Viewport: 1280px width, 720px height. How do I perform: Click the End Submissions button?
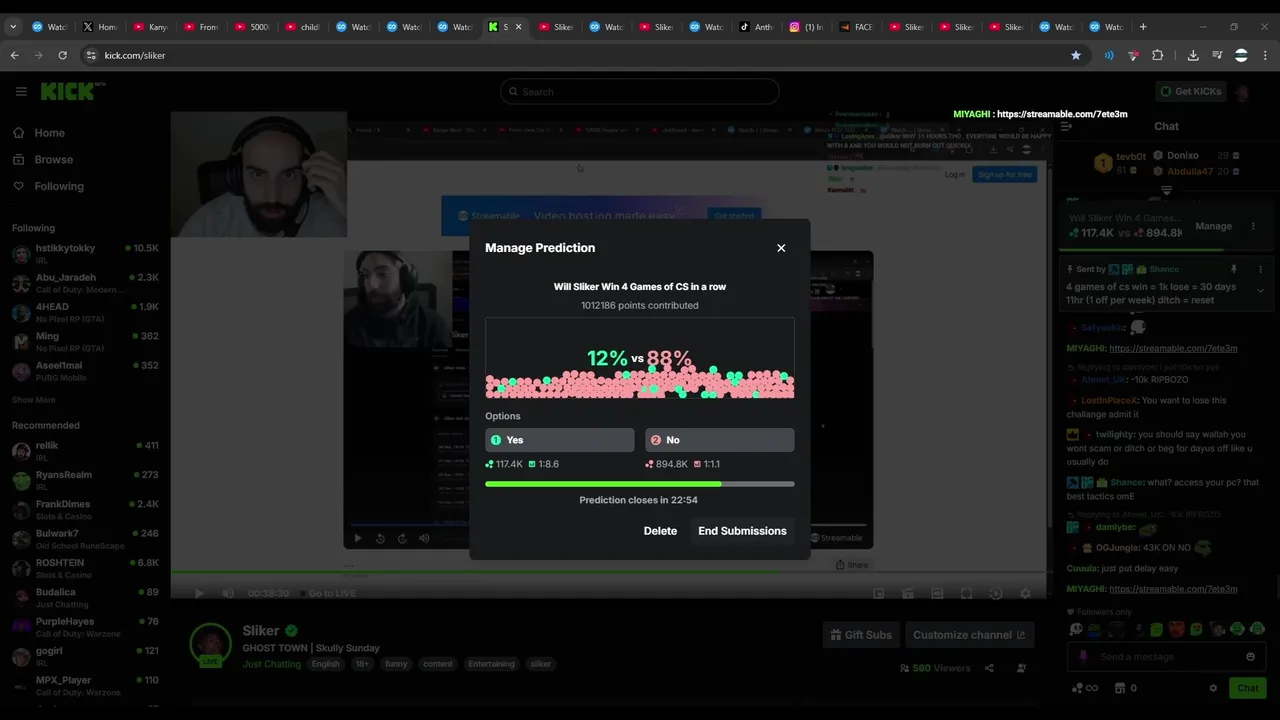(742, 531)
